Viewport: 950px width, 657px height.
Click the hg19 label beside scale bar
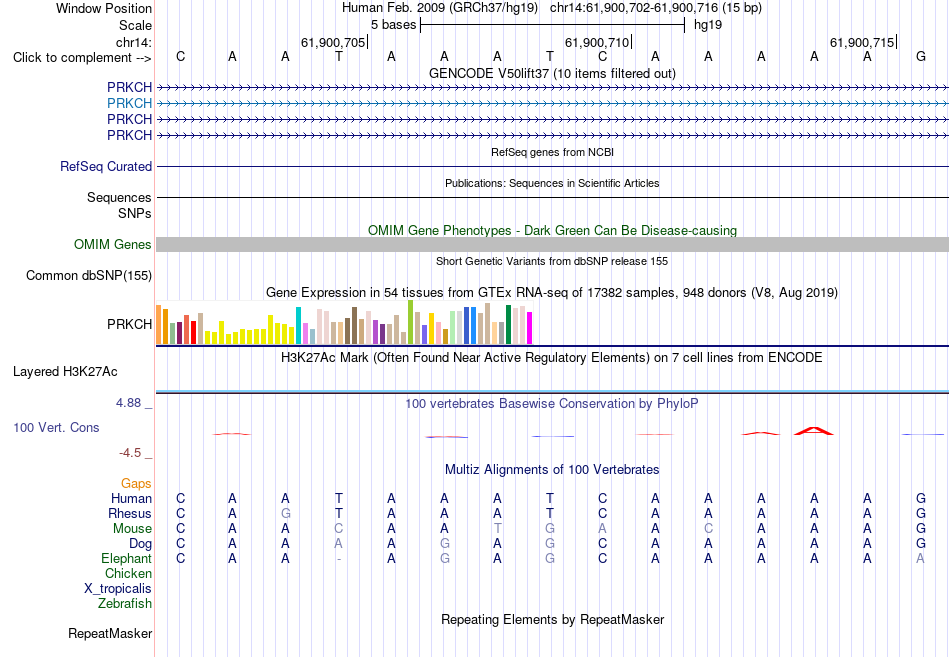coord(708,25)
